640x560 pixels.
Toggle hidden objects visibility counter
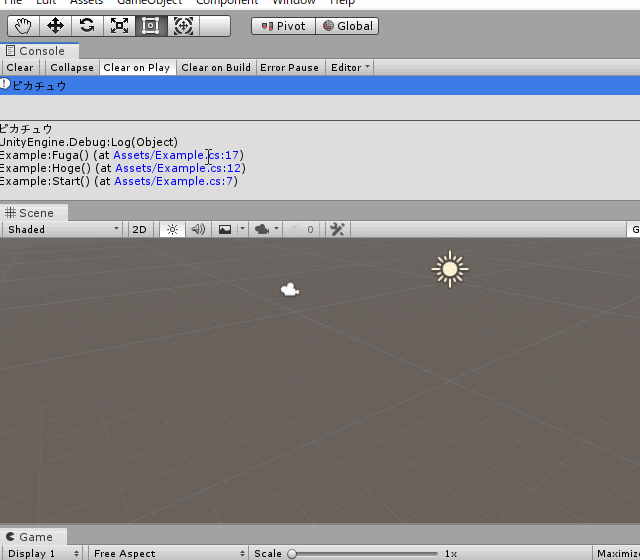pos(301,229)
